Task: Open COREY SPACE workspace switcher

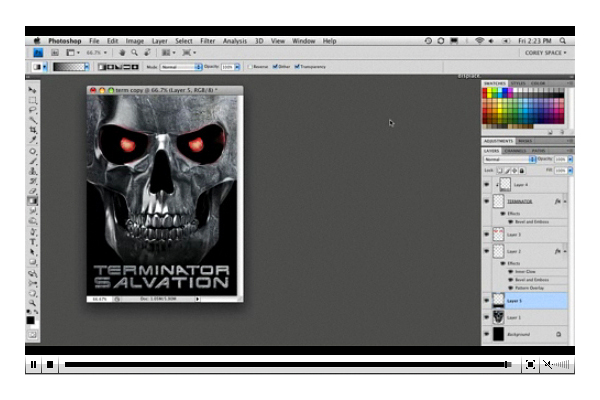Action: pos(545,53)
